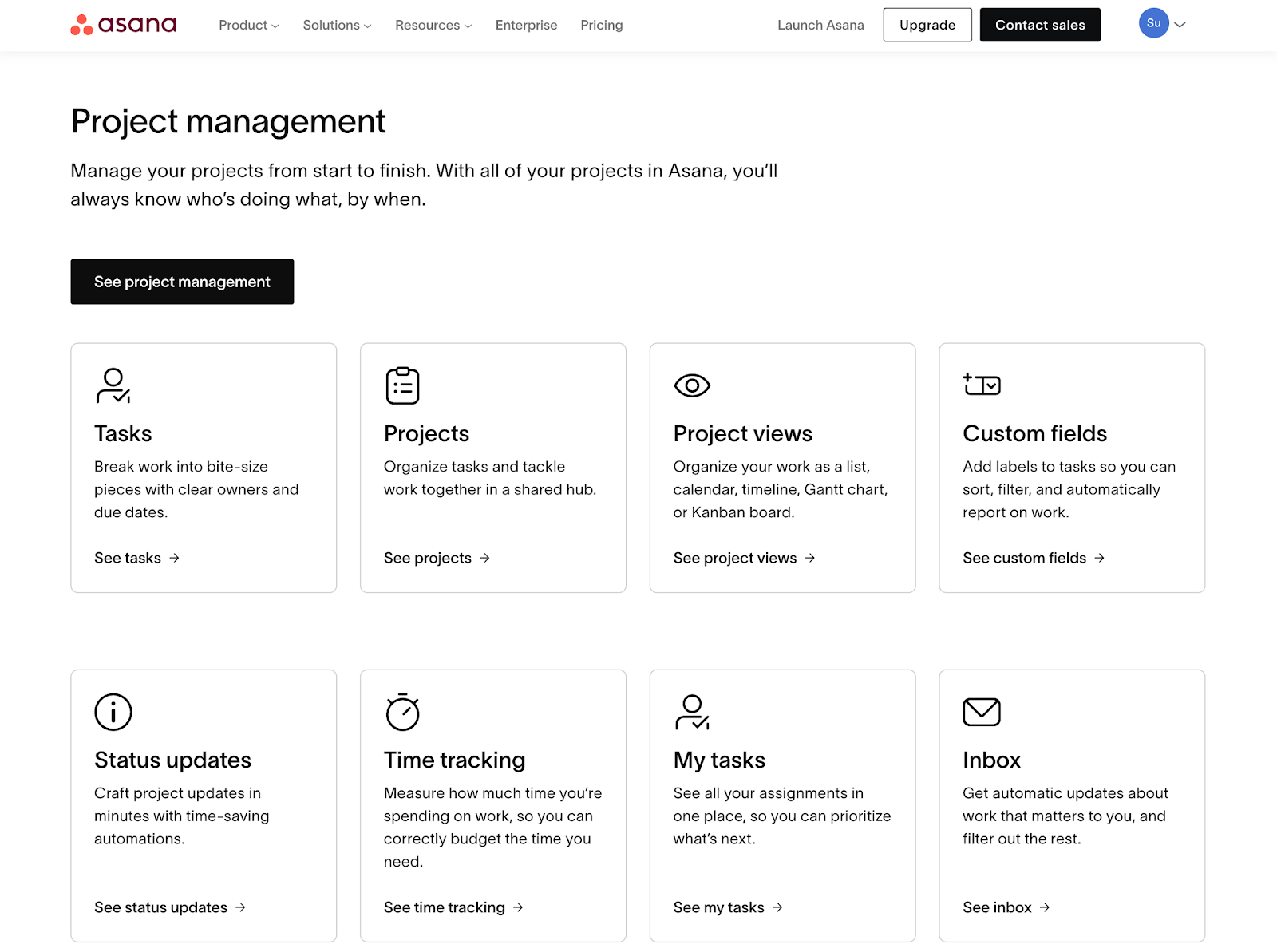Click the Inbox envelope icon
1277x952 pixels.
982,712
